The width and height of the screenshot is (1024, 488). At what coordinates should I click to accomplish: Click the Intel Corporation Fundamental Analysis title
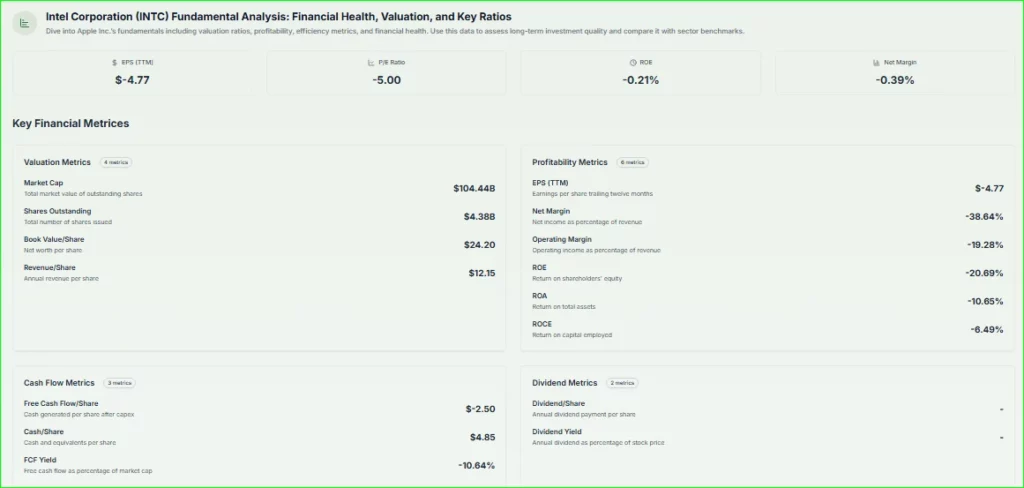tap(278, 17)
